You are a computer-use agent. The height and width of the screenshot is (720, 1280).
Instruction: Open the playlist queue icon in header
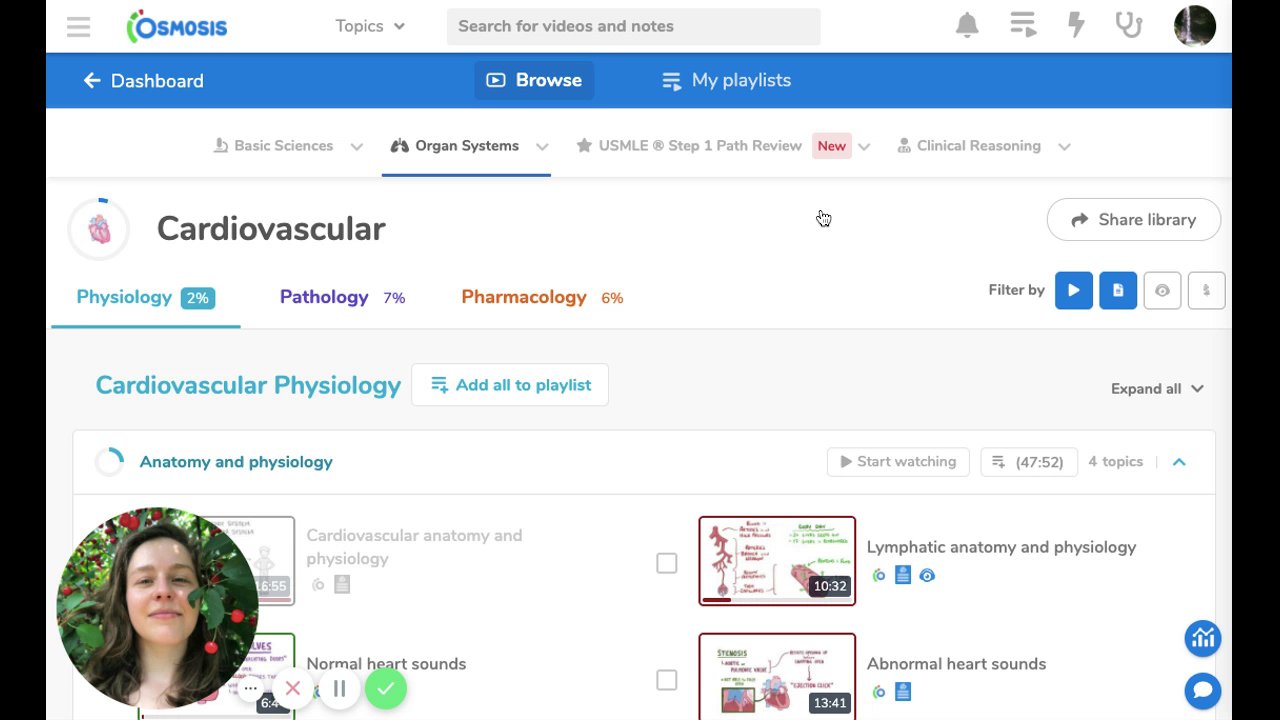coord(1023,26)
